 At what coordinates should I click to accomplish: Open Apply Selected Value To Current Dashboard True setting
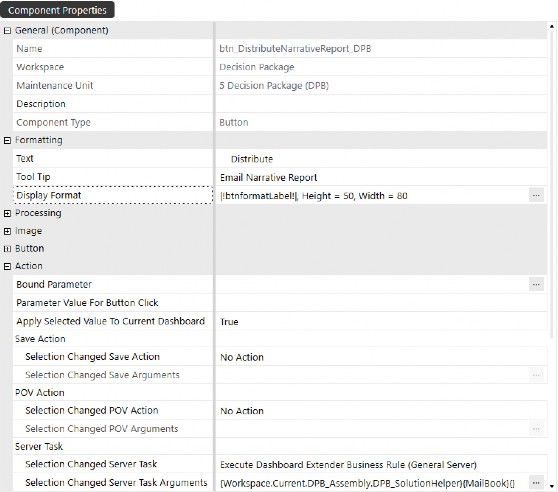coord(381,321)
